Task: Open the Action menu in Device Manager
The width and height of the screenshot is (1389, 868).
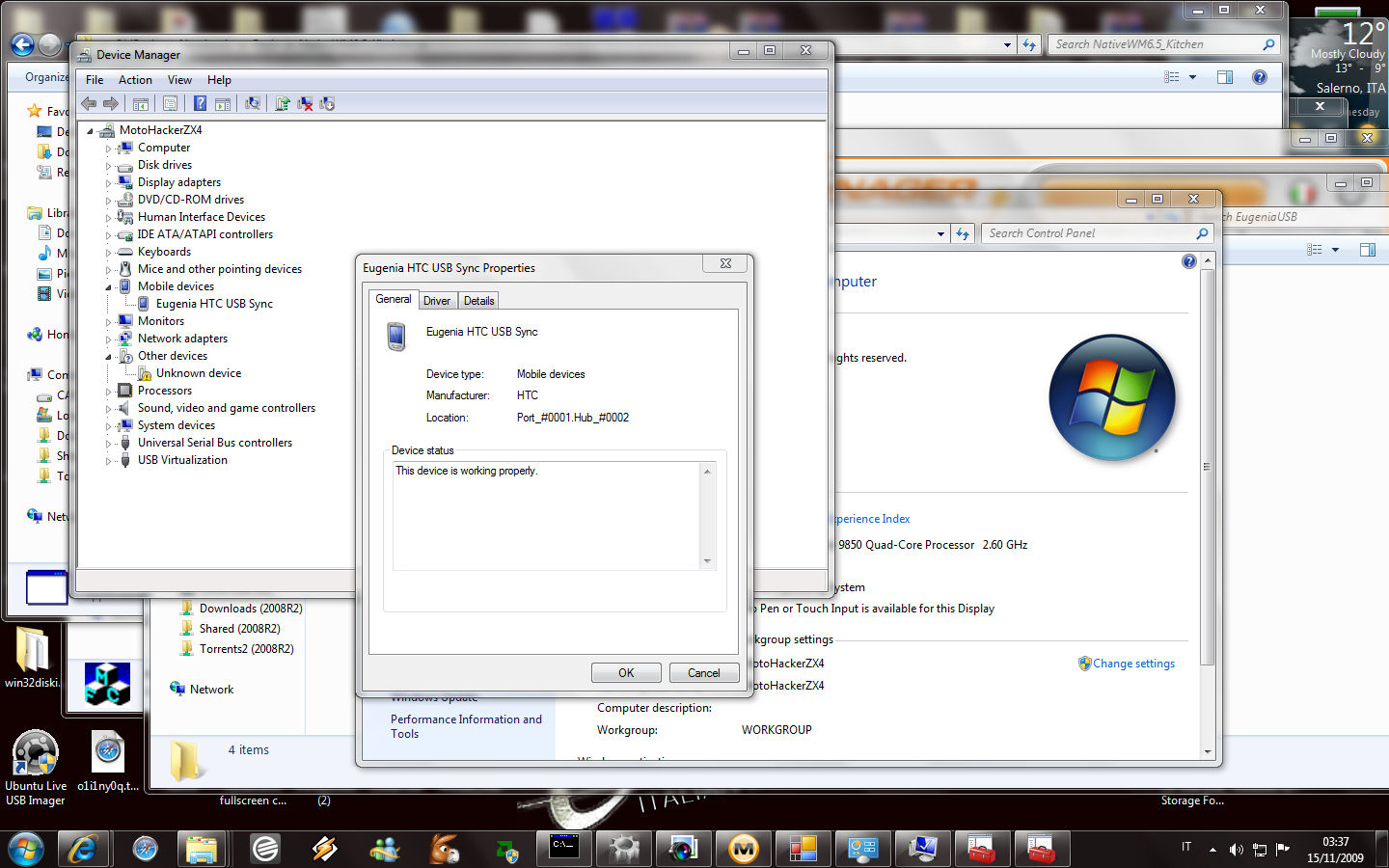Action: click(x=135, y=80)
